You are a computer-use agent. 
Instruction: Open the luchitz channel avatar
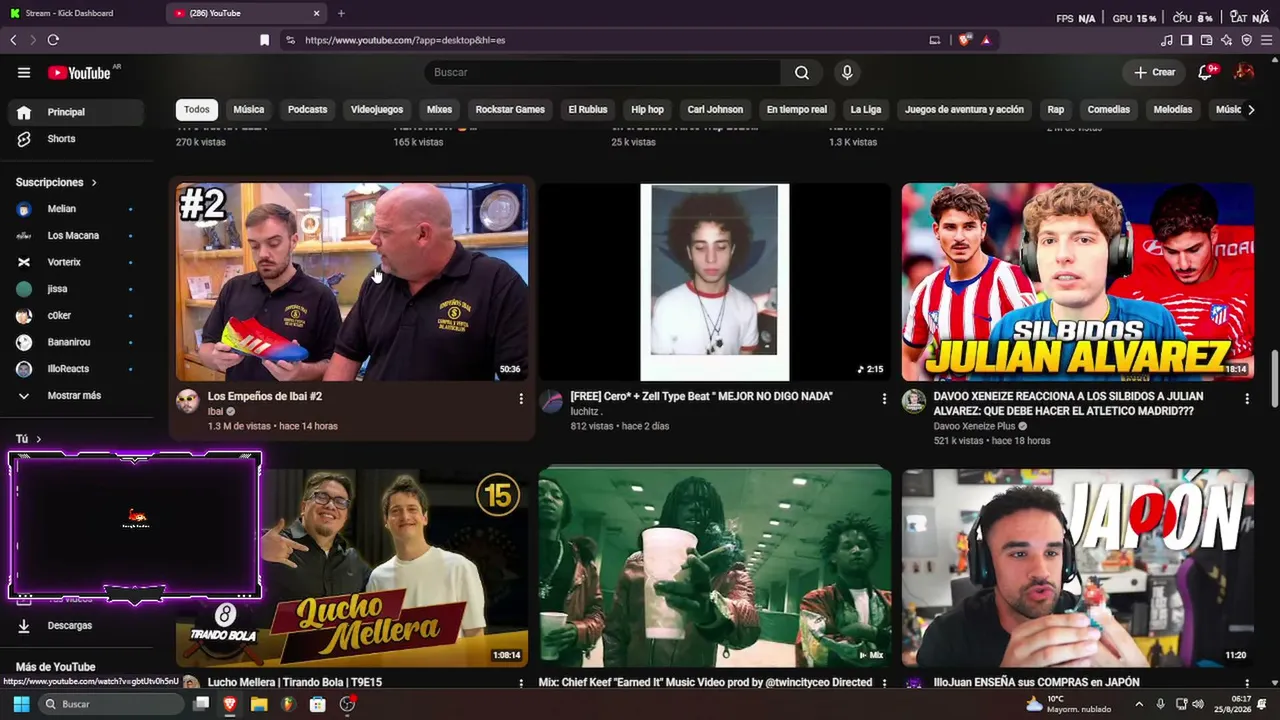tap(551, 401)
